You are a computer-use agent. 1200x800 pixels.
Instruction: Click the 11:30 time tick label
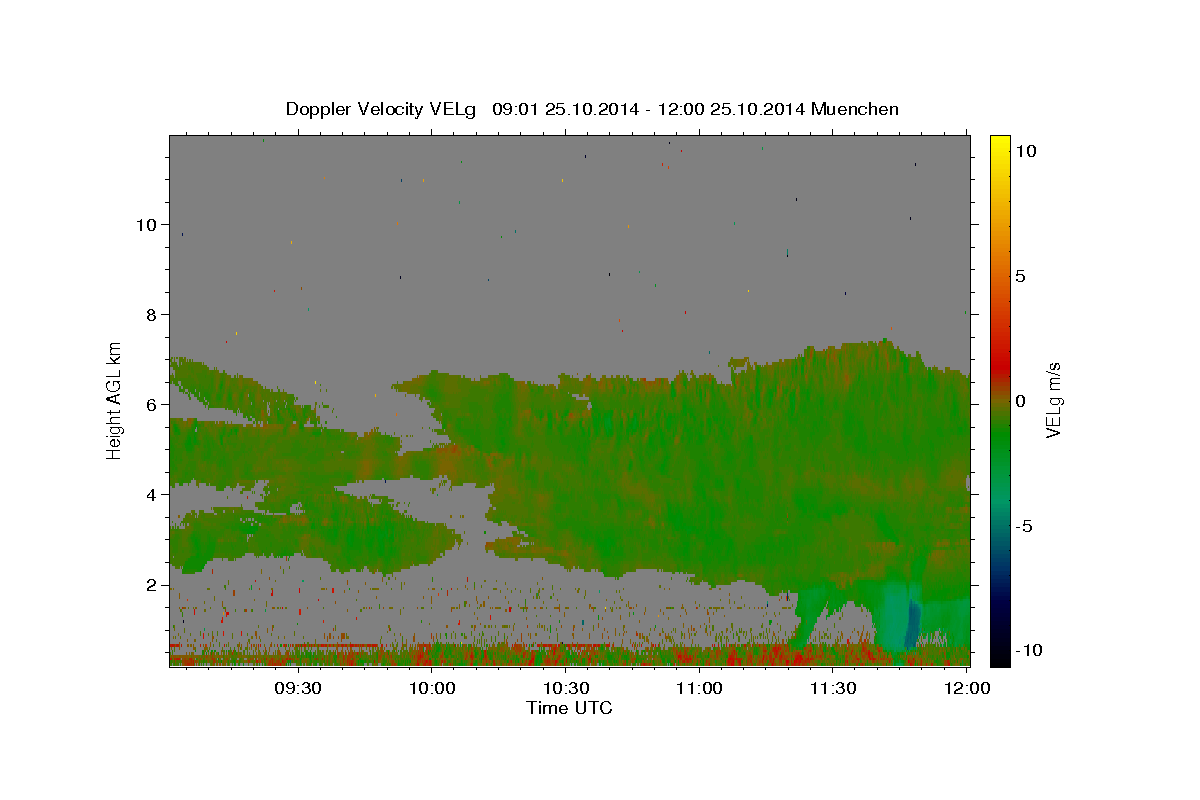tap(833, 688)
